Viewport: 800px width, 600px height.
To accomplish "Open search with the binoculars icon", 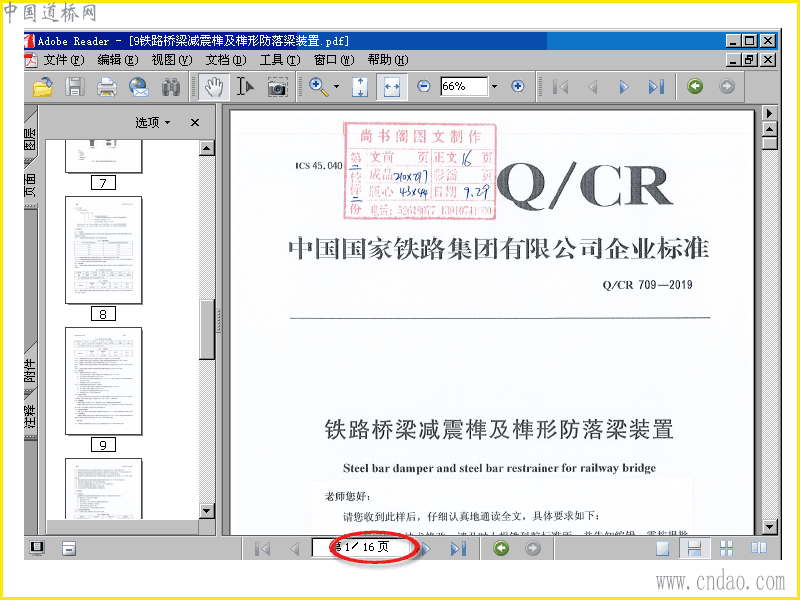I will pos(171,86).
